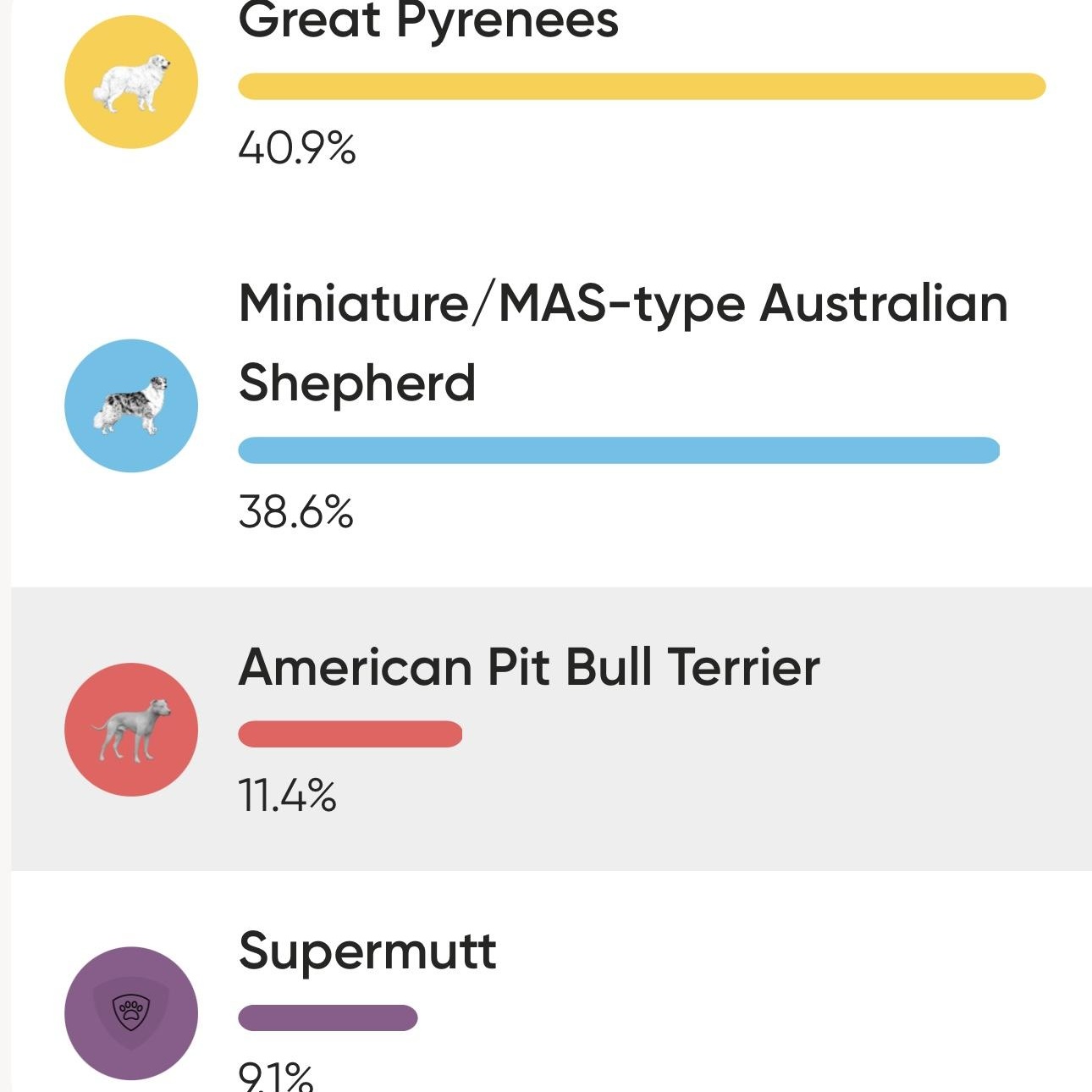Click the Great Pyrenees dog icon
This screenshot has width=1092, height=1092.
pos(131,82)
